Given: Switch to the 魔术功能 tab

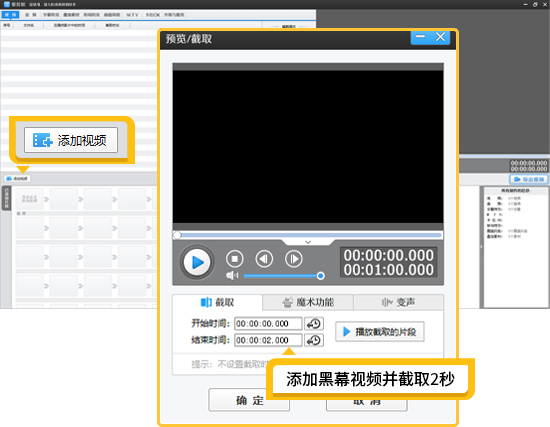Looking at the screenshot, I should tap(308, 302).
